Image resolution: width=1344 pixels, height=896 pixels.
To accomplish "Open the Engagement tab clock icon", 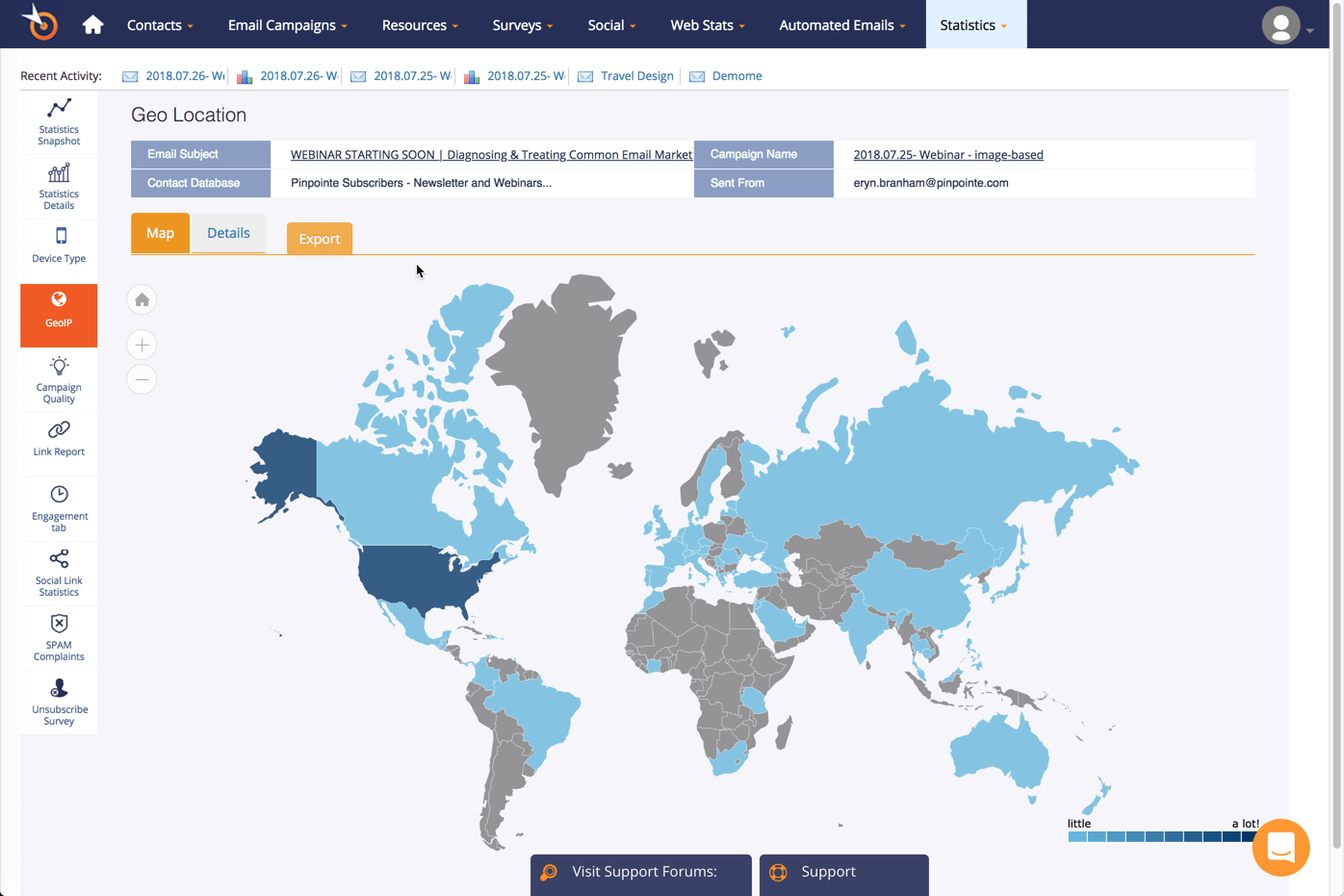I will coord(59,494).
